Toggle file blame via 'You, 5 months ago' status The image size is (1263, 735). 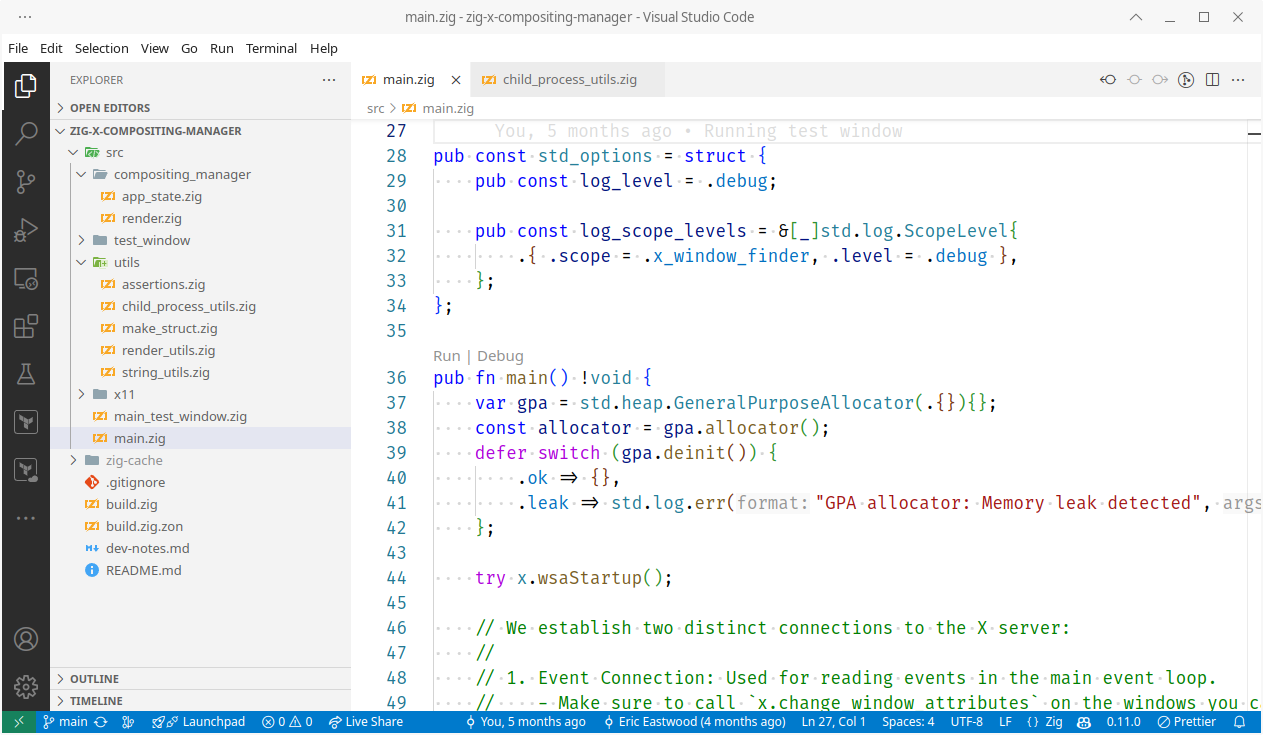click(x=526, y=722)
